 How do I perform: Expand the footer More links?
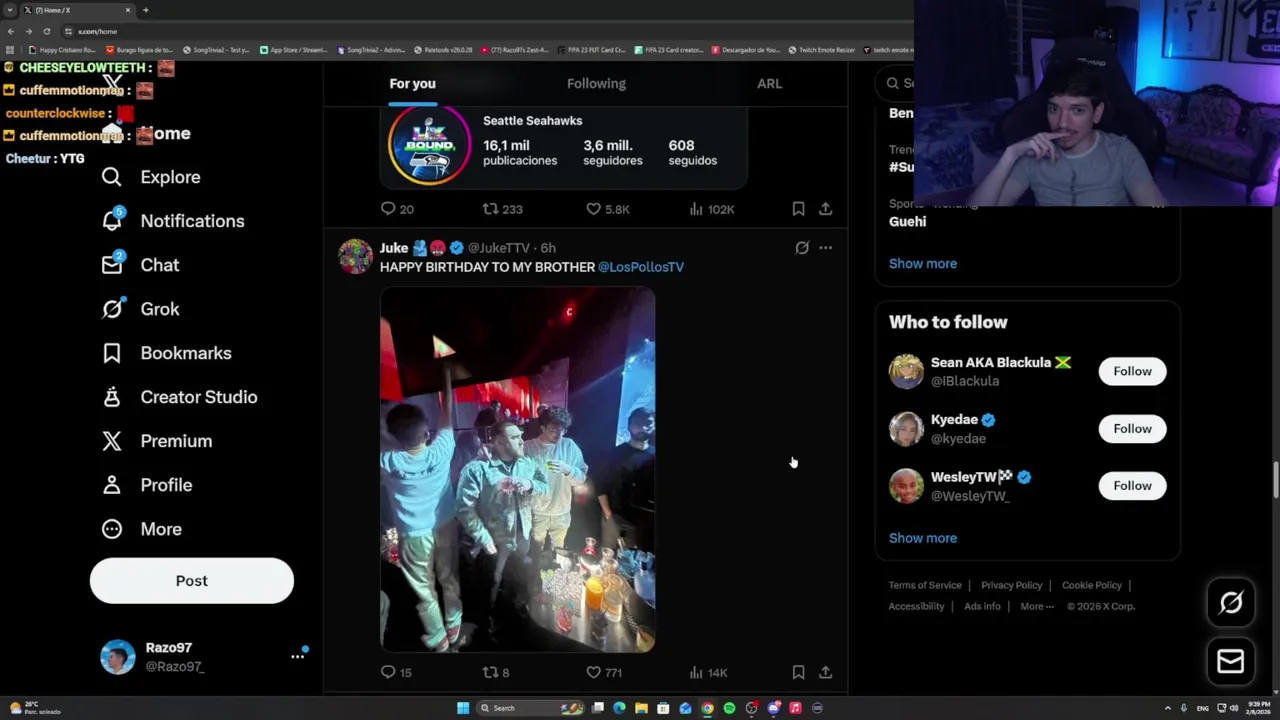1037,606
